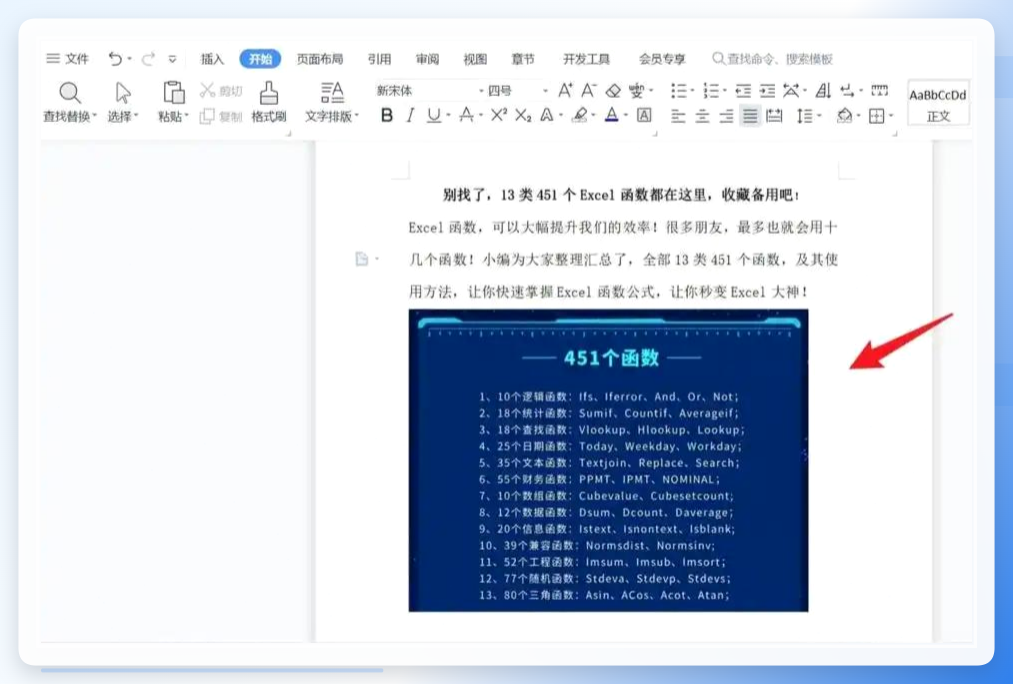Open the highlight color dropdown arrow
The image size is (1013, 684).
pos(594,116)
